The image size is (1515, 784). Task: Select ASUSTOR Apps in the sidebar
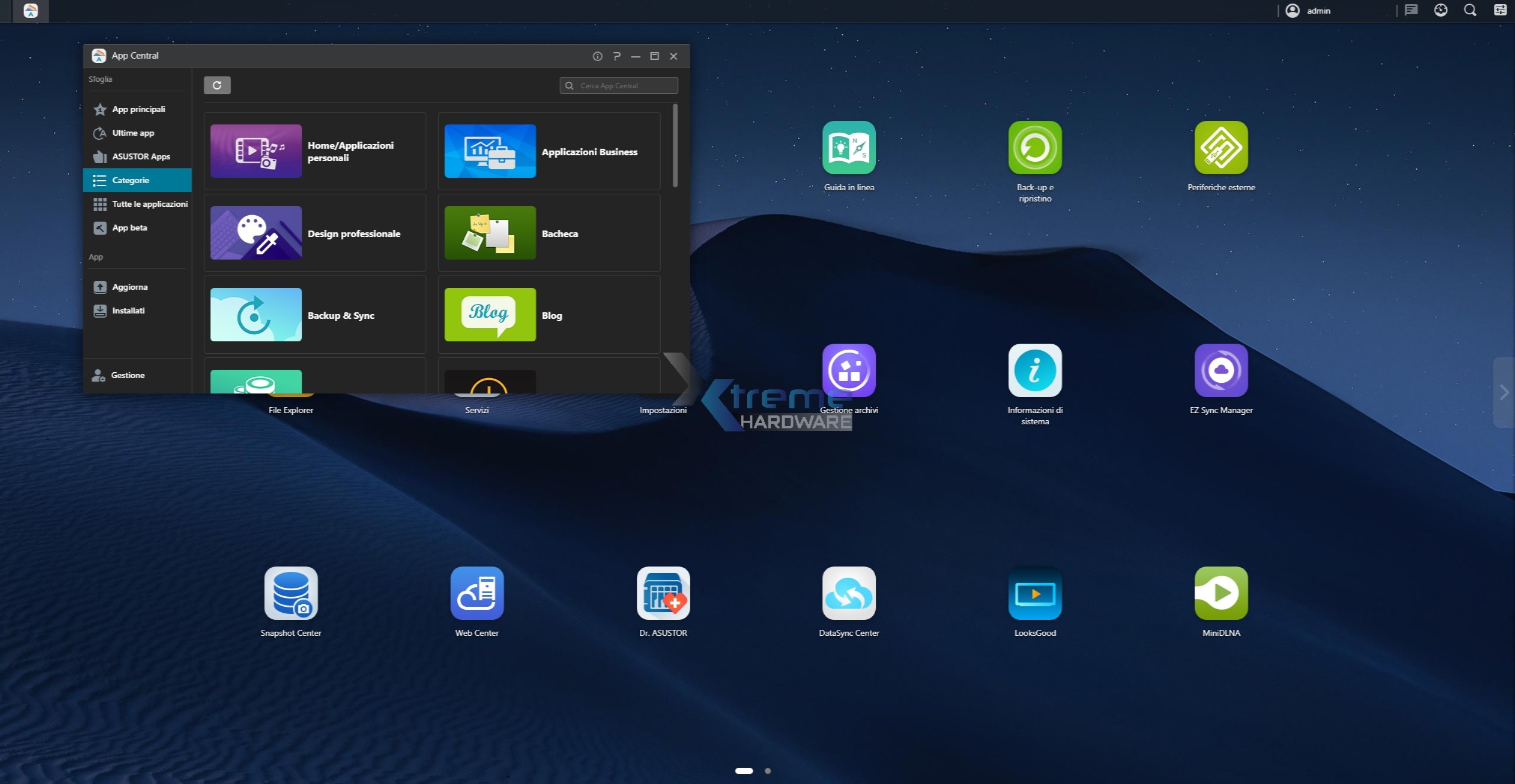click(x=141, y=156)
